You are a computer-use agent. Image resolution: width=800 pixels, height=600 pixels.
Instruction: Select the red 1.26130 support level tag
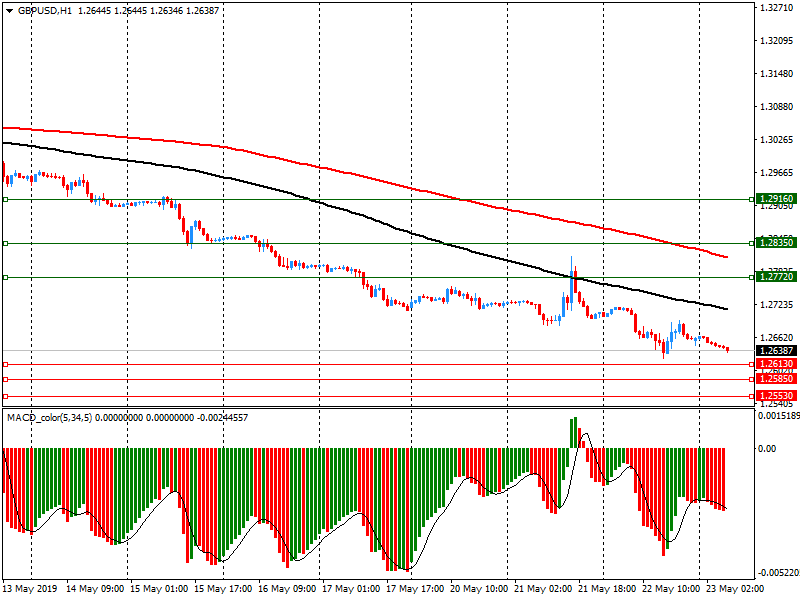(x=776, y=364)
